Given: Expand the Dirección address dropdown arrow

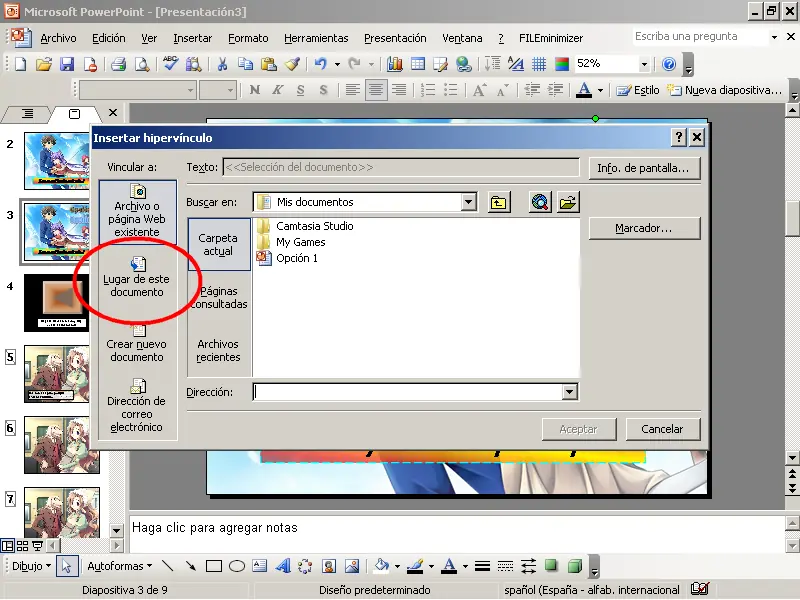Looking at the screenshot, I should pos(569,392).
